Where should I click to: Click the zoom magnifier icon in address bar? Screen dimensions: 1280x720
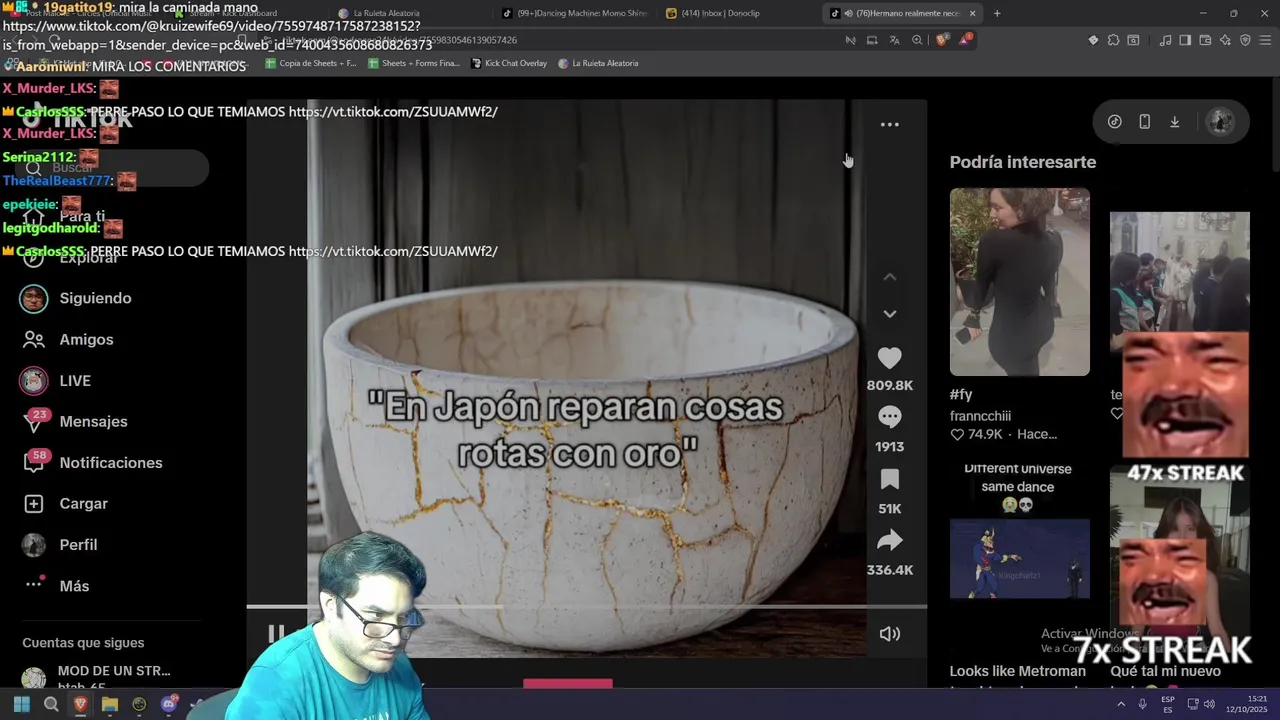917,40
